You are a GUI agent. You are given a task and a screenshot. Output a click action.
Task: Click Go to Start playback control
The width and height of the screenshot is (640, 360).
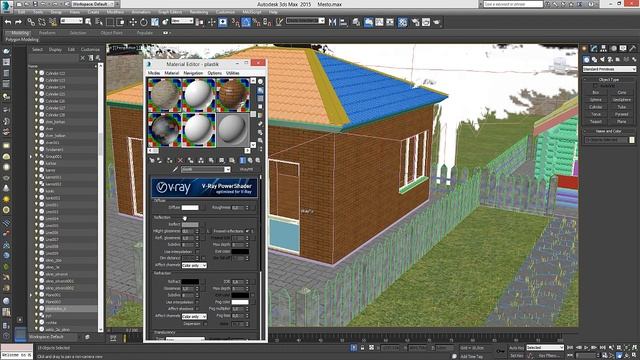570,347
